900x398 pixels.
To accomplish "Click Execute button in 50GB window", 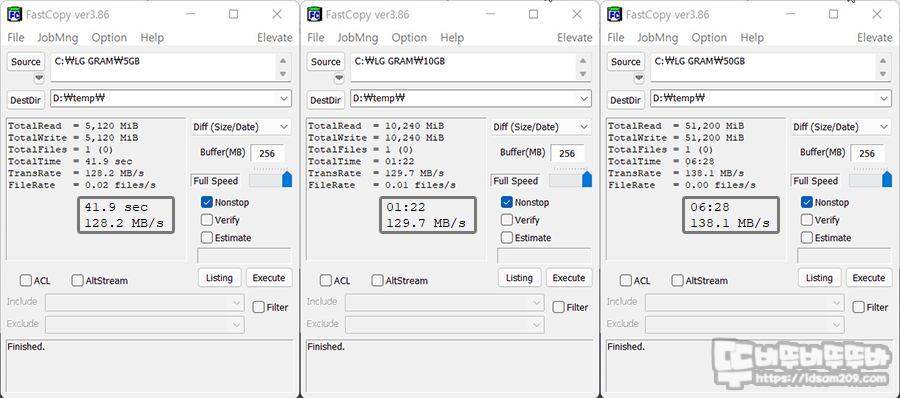I will tap(869, 278).
